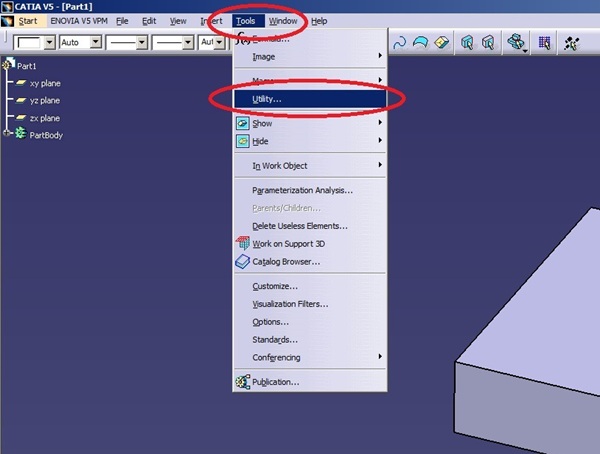Open the View menu
This screenshot has height=454, width=600.
(x=178, y=21)
